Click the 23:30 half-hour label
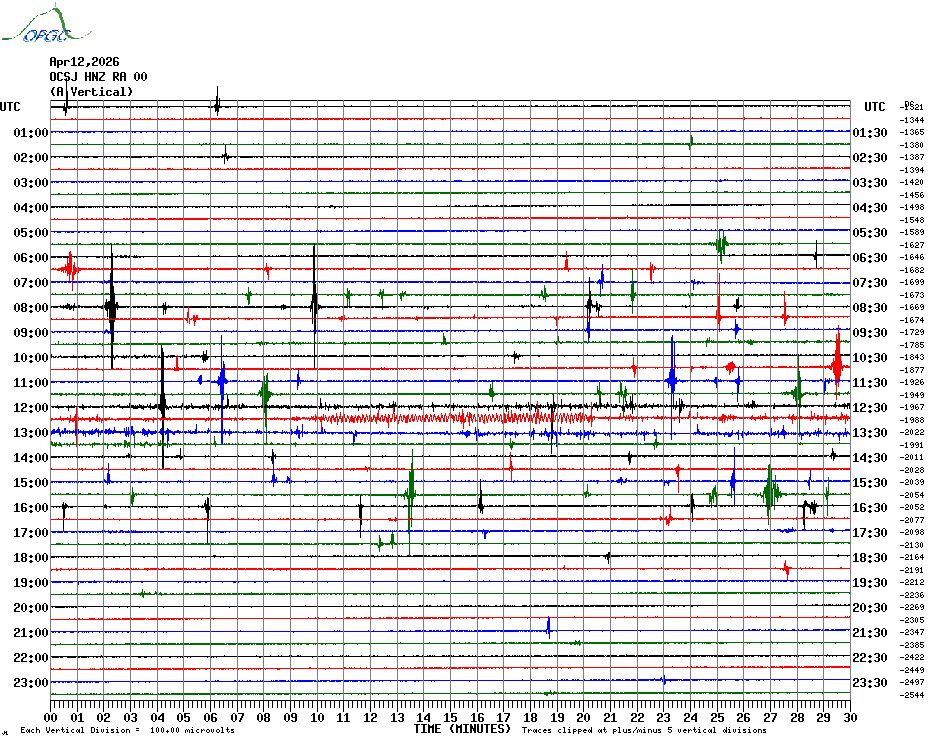Viewport: 930px width, 744px height. [870, 683]
